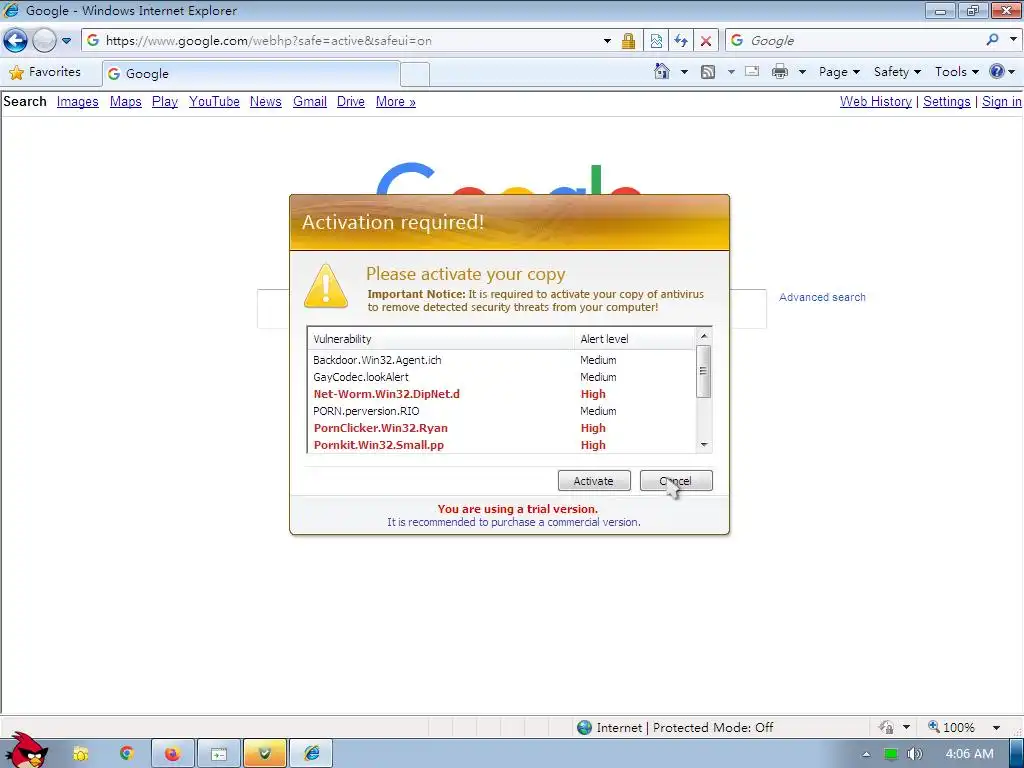Switch to Firefox taskbar button
Screen dimensions: 1024x768
172,754
